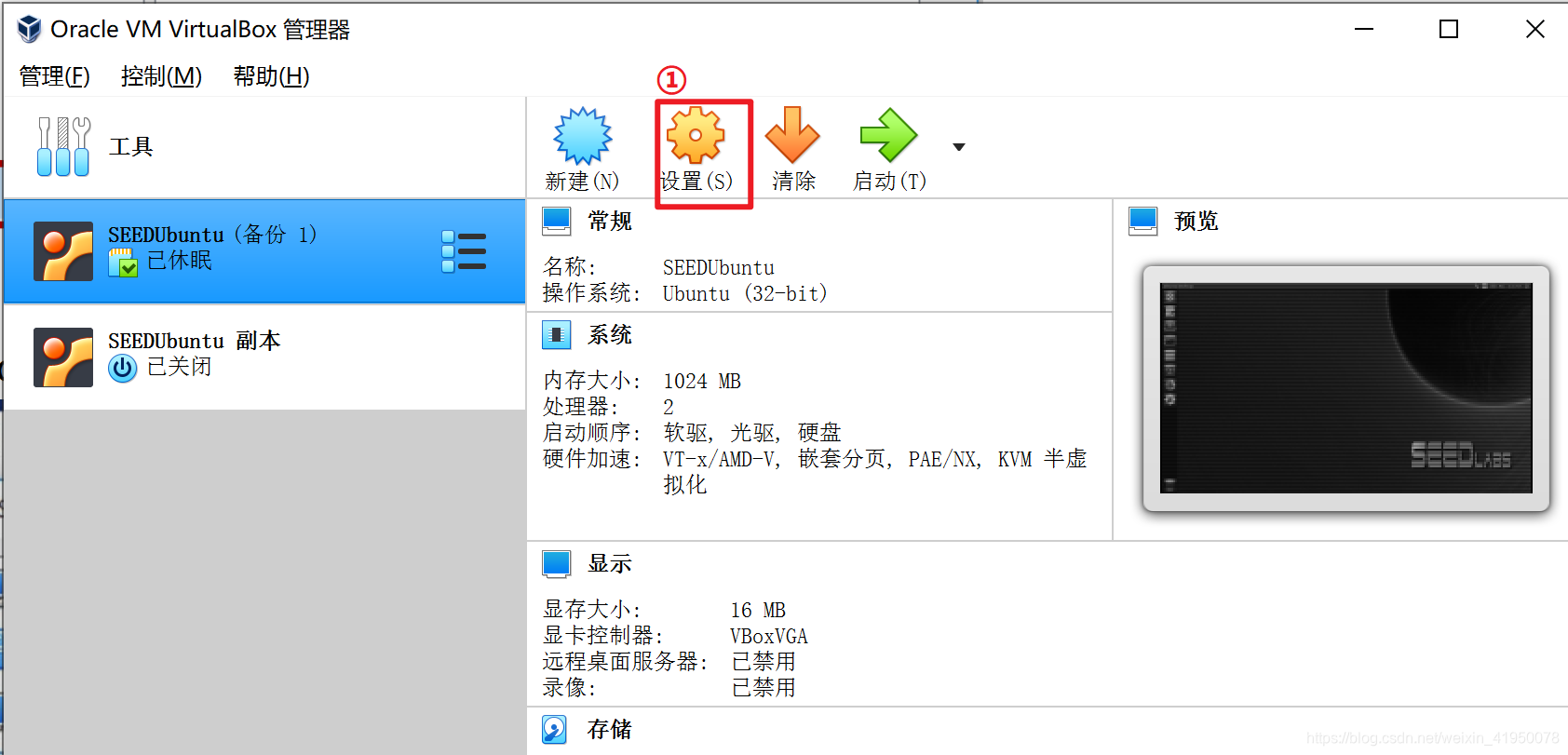Start VM with green arrow (启动)
This screenshot has height=755, width=1568.
tap(888, 135)
